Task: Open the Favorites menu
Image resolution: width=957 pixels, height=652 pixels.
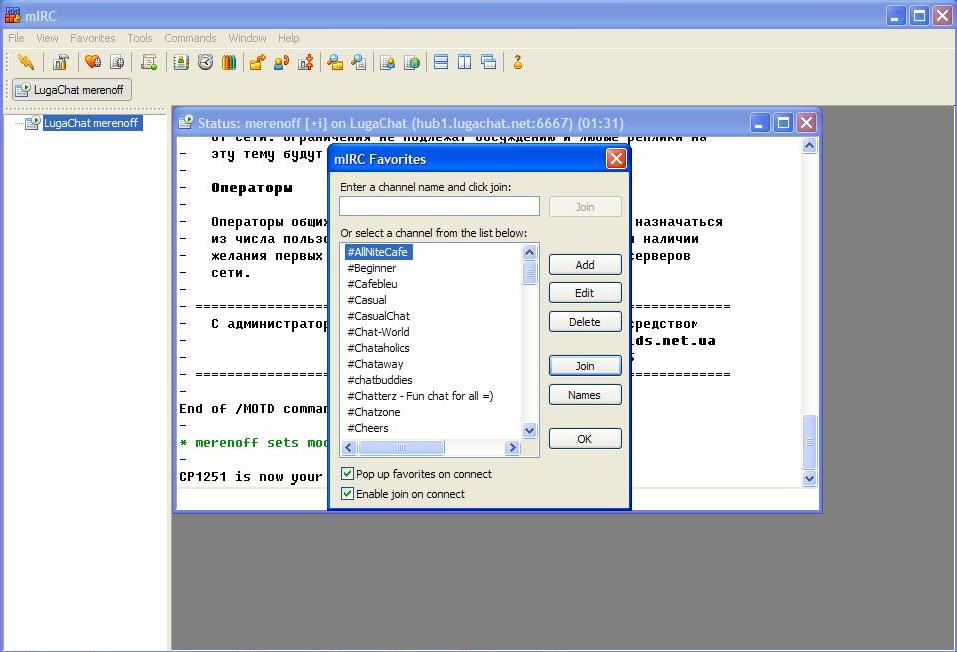Action: coord(93,38)
